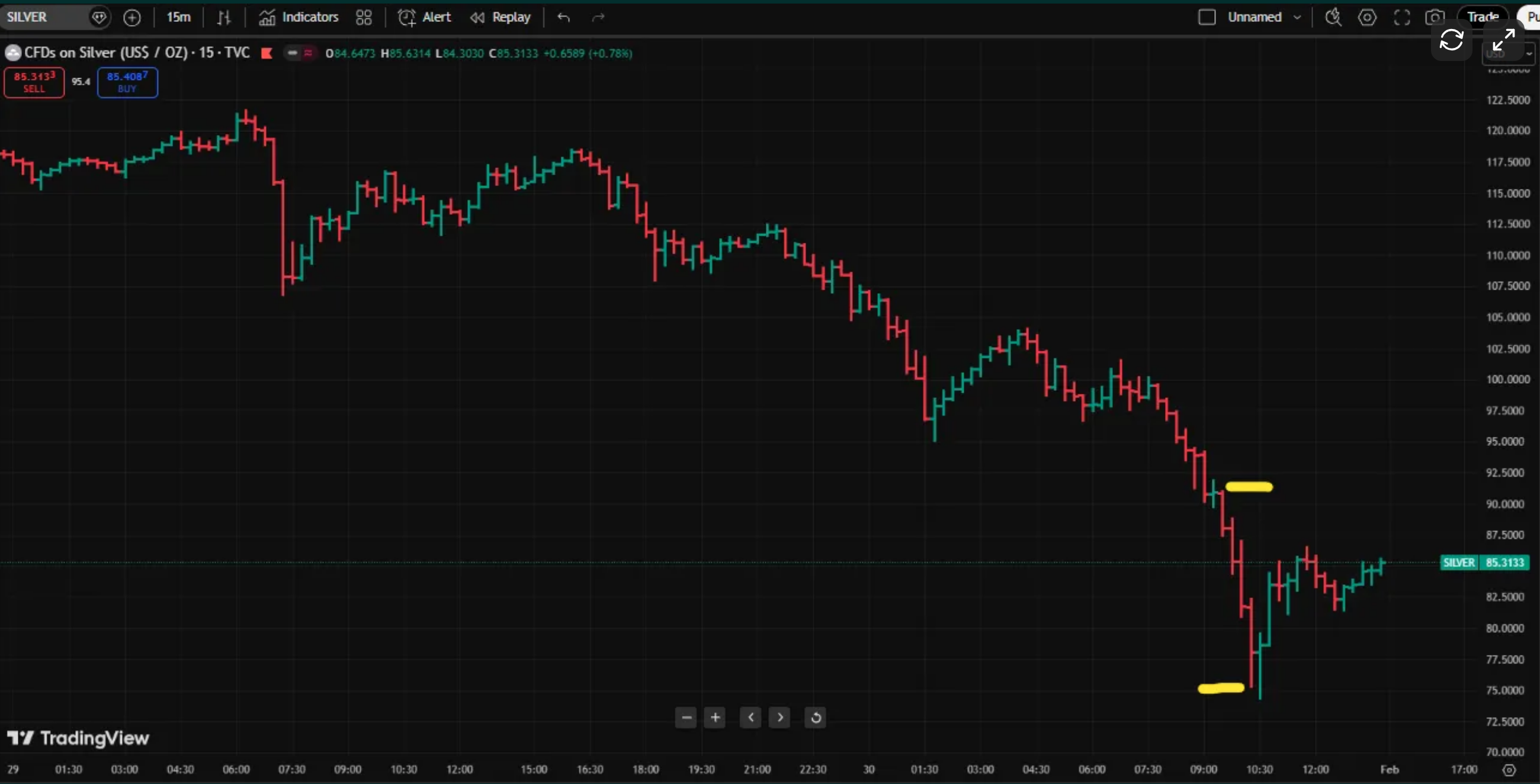This screenshot has width=1540, height=784.
Task: Open the bar chart style selector
Action: tap(223, 17)
